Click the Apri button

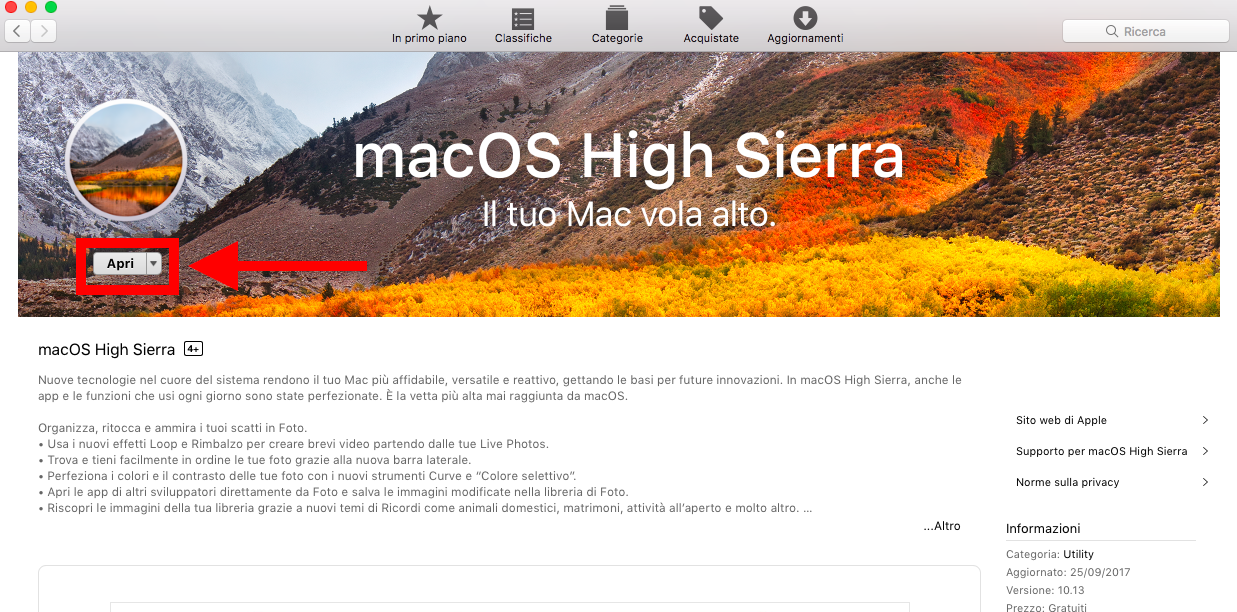pos(120,263)
